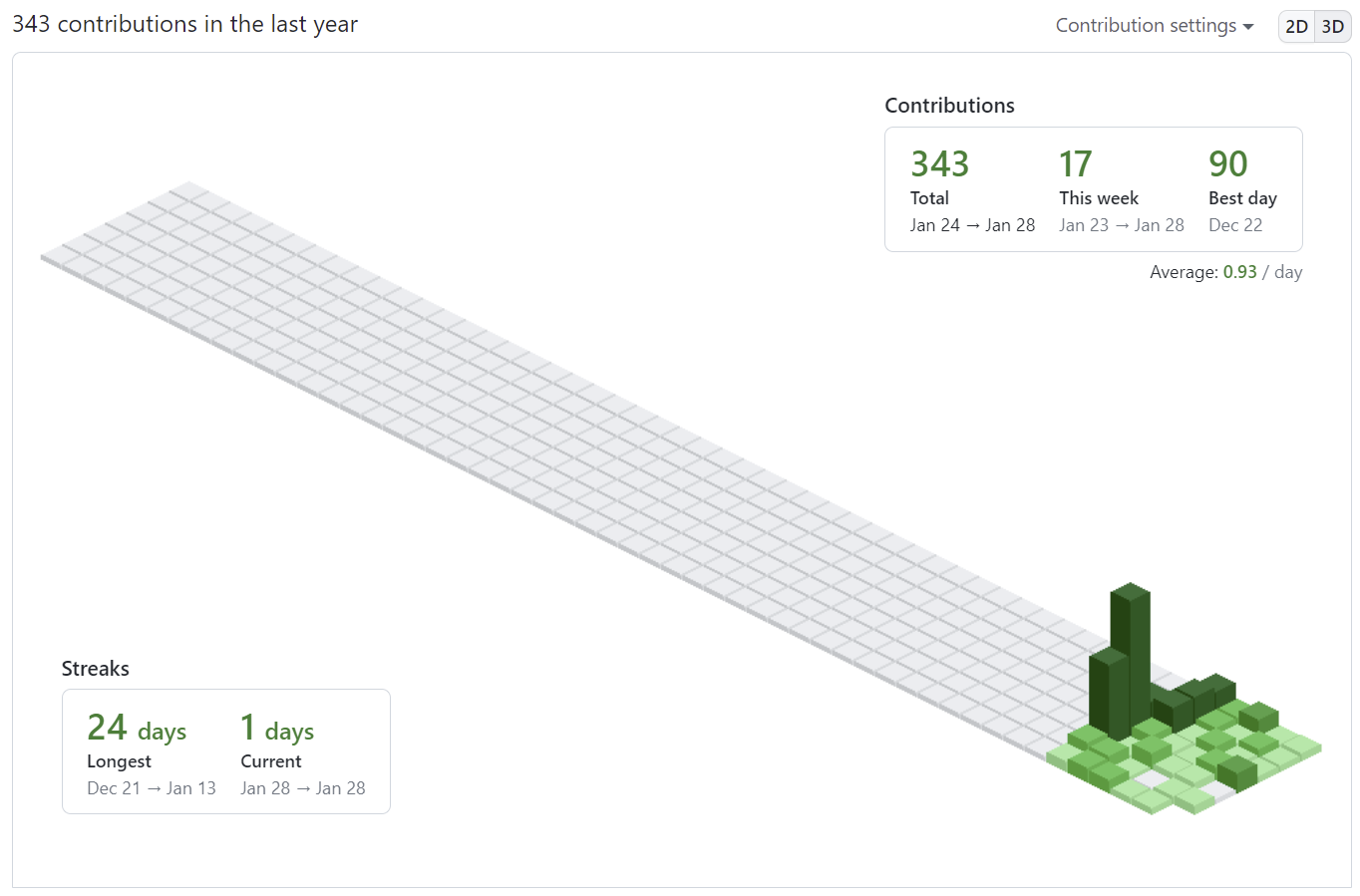Click the 'Dec 21 → Jan 13' streak range
The image size is (1360, 896).
(x=152, y=788)
